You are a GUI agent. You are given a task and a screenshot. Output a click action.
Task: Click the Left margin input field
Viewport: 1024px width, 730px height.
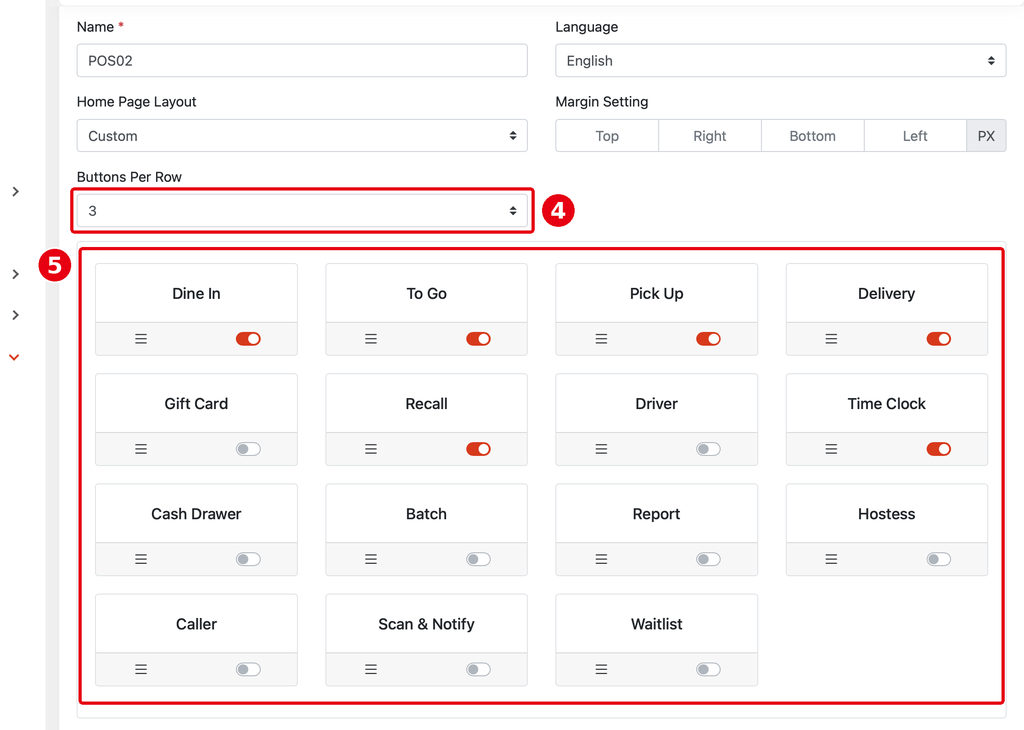tap(915, 136)
